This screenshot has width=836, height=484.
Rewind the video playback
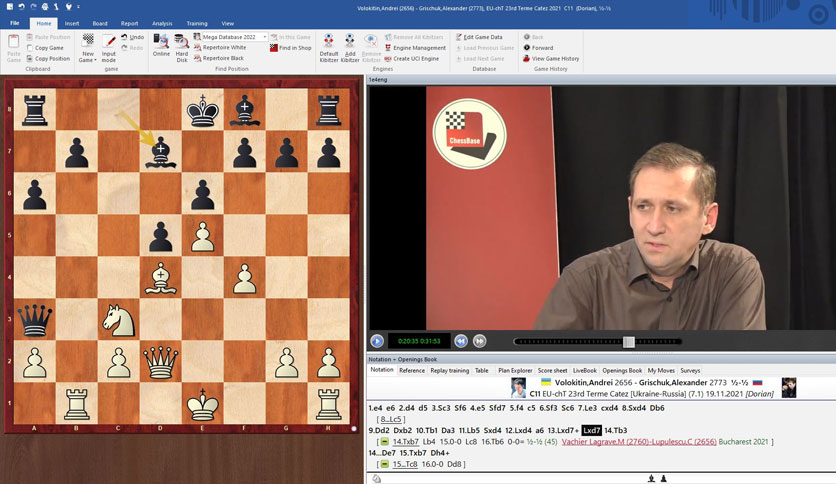(461, 341)
